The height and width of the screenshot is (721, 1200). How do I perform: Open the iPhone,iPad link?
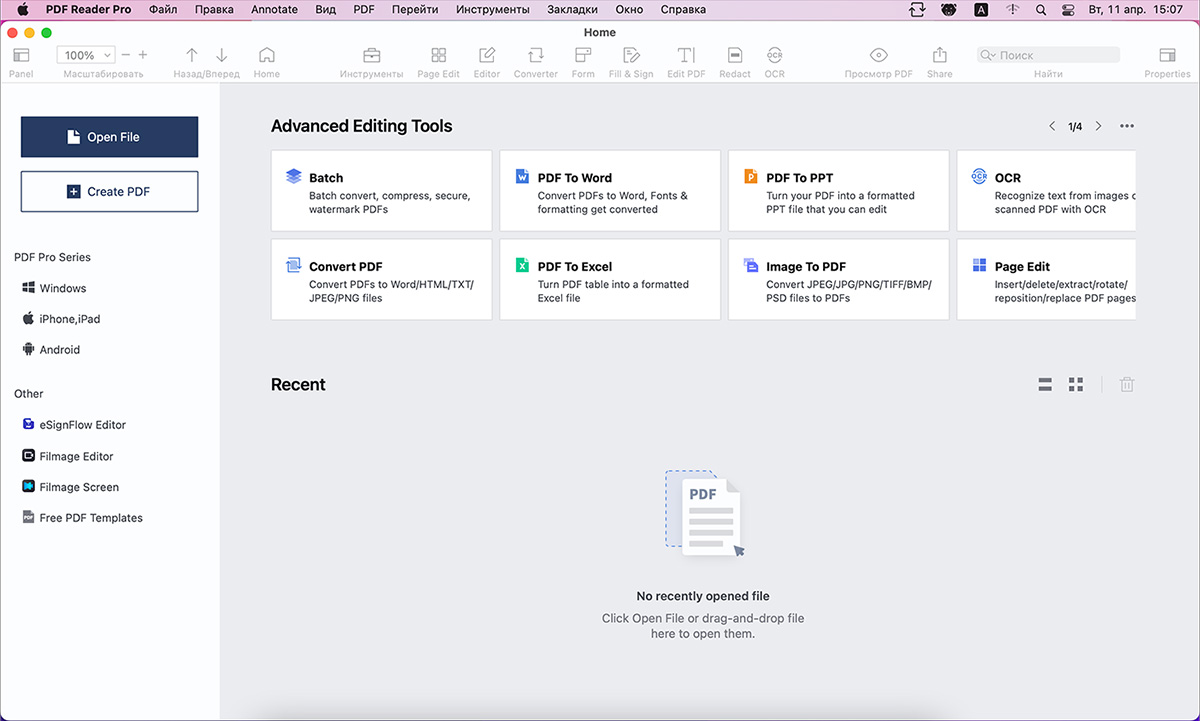[61, 319]
